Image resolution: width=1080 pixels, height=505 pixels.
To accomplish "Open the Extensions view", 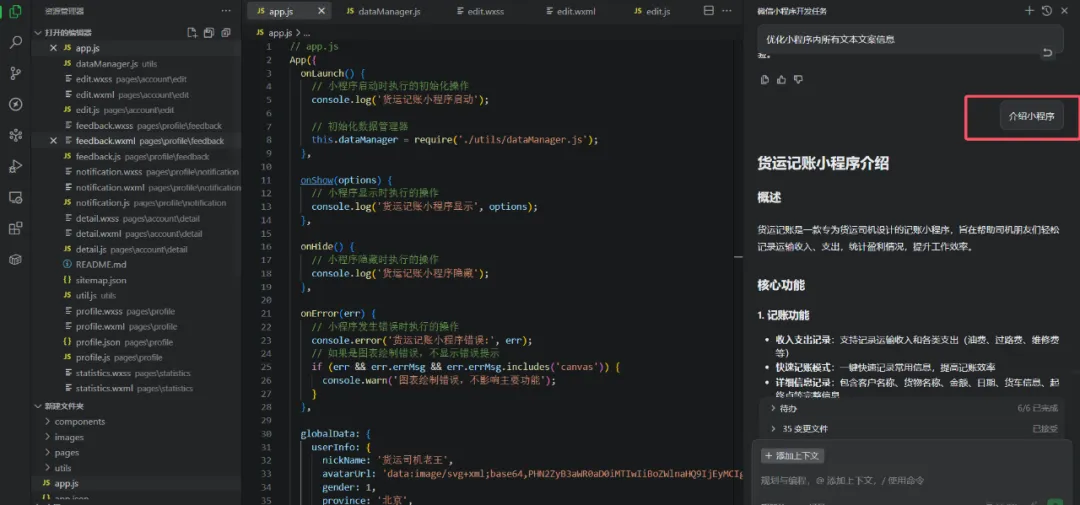I will (x=15, y=229).
